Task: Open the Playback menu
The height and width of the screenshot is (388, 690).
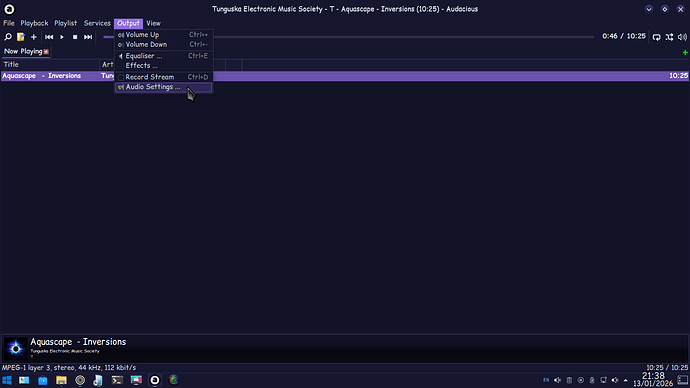Action: [34, 23]
